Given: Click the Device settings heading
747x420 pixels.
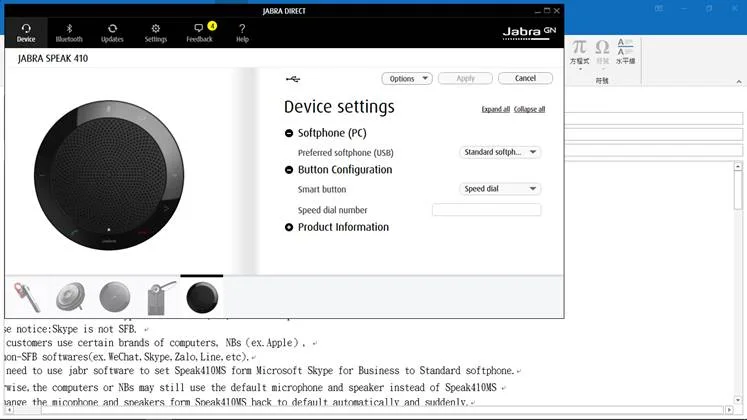Looking at the screenshot, I should click(339, 107).
